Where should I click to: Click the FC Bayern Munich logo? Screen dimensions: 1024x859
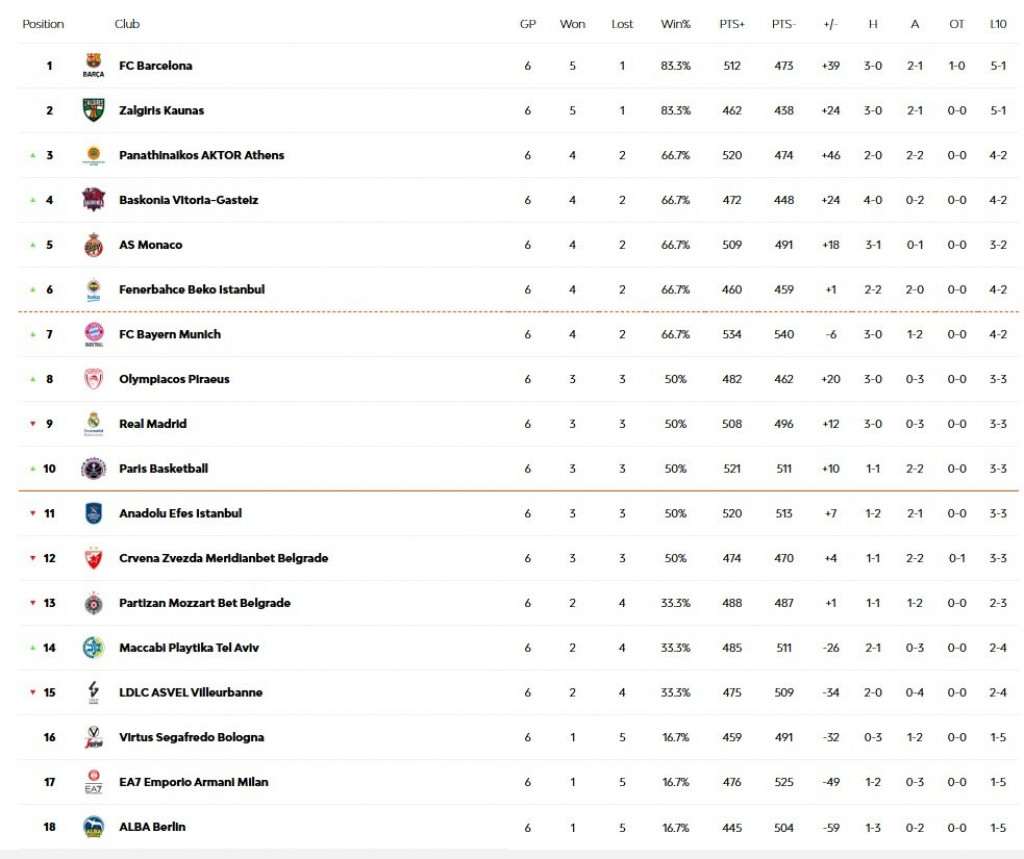coord(93,334)
